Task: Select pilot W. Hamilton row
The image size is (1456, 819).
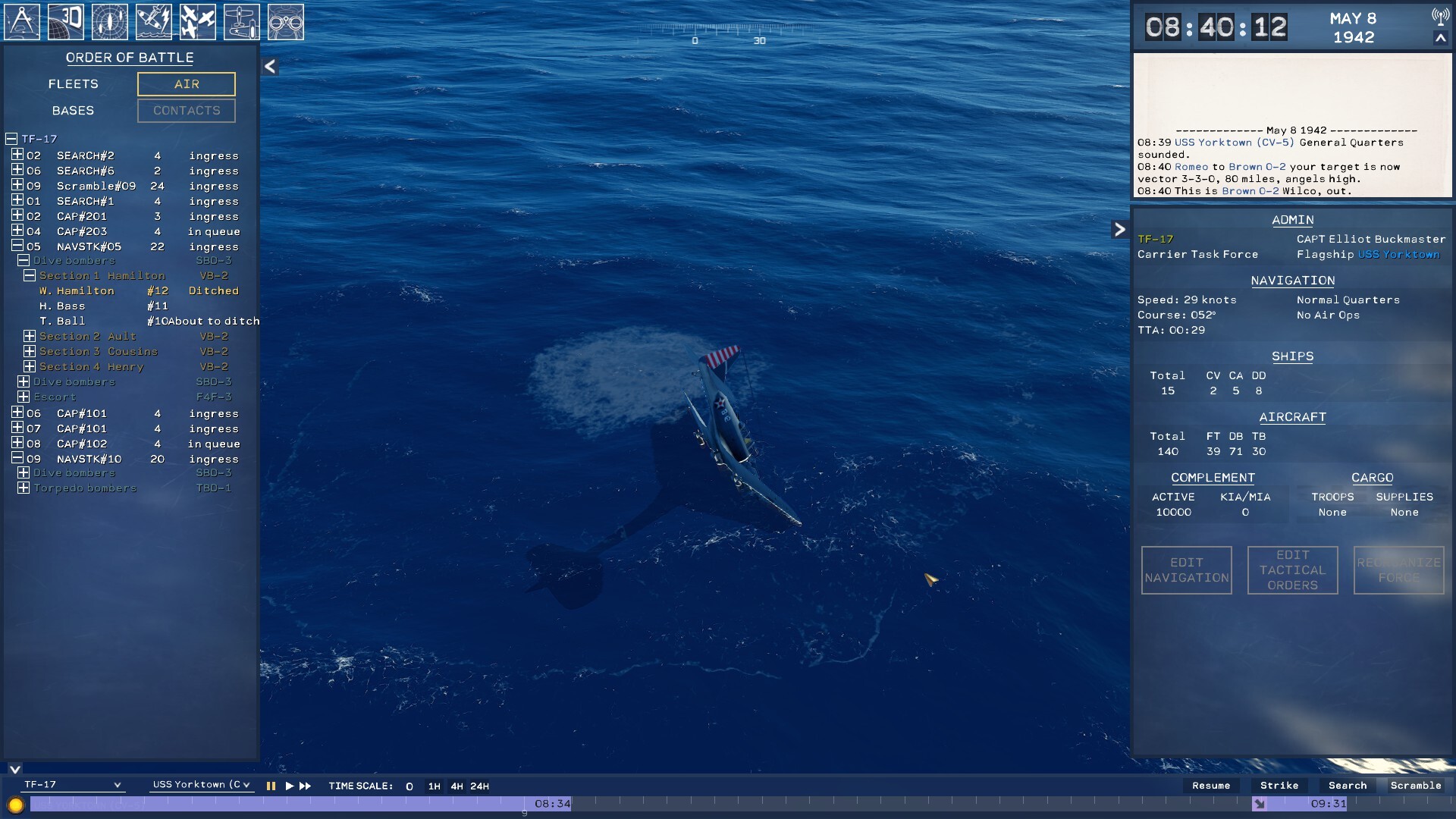Action: [139, 291]
